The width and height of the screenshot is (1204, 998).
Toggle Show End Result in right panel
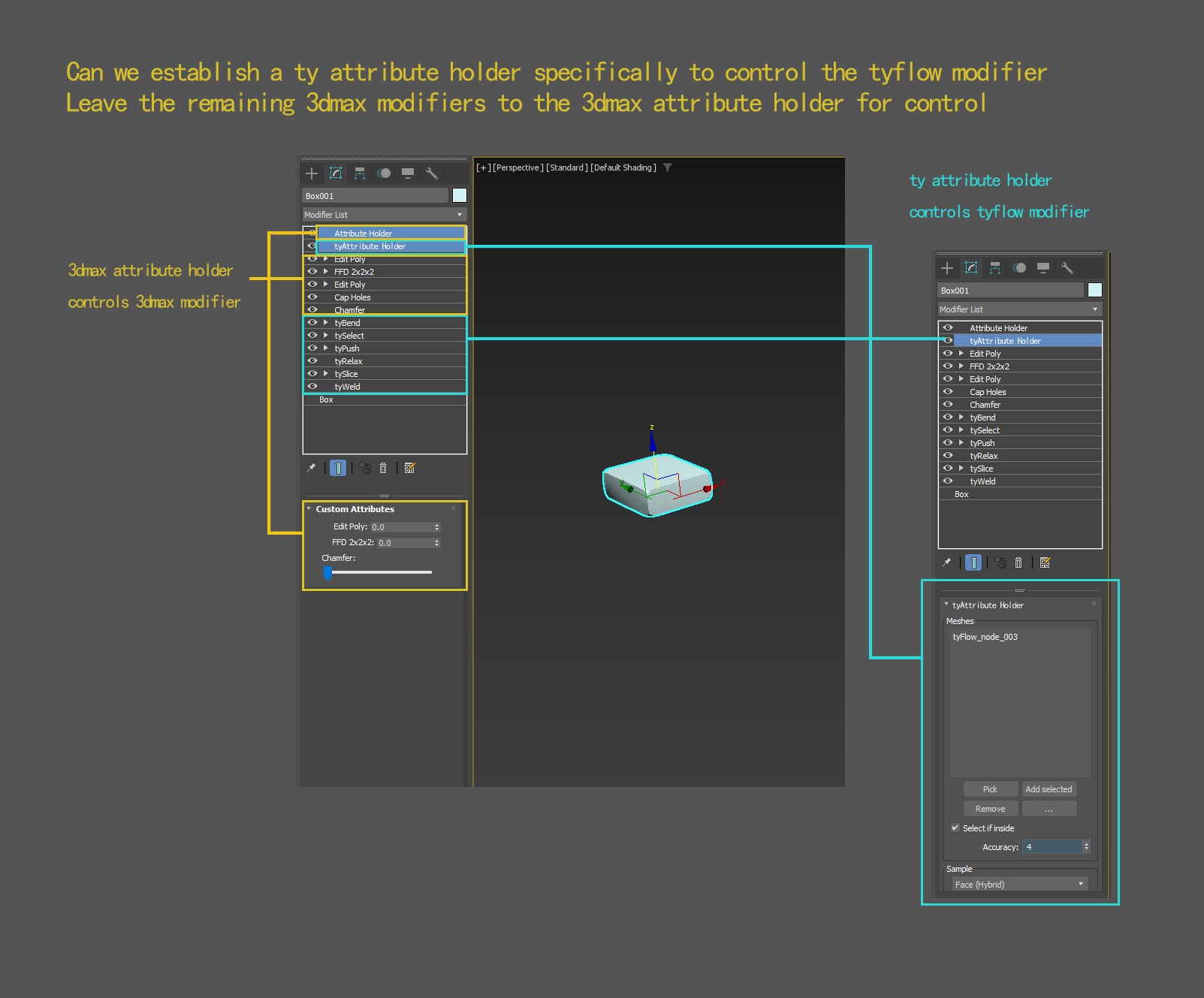click(973, 562)
